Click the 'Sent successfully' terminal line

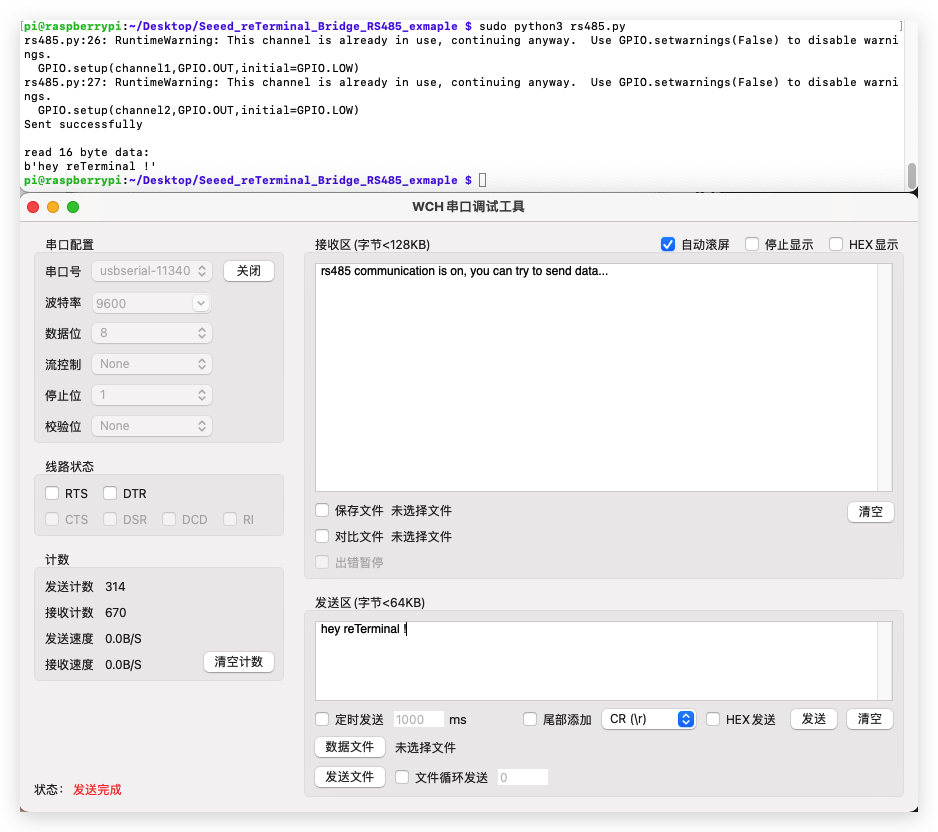83,124
